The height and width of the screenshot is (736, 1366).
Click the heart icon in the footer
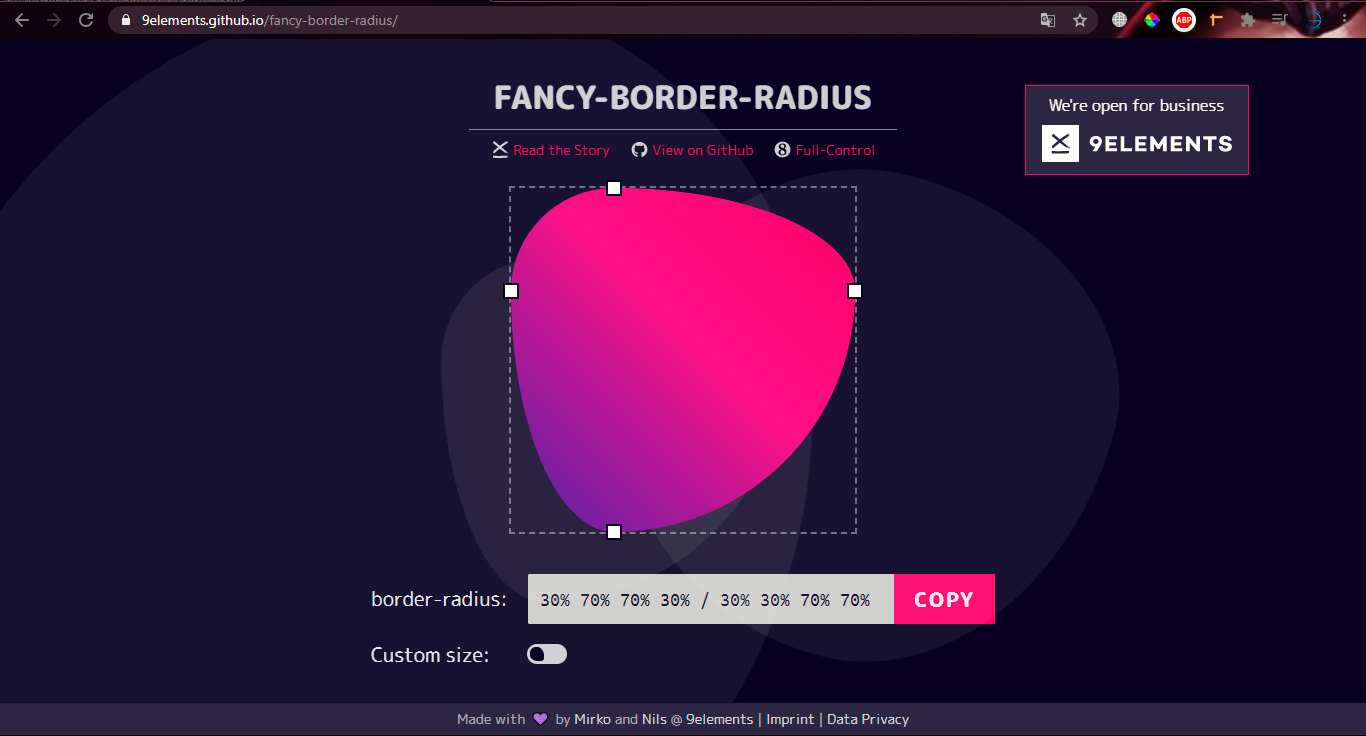click(x=539, y=718)
